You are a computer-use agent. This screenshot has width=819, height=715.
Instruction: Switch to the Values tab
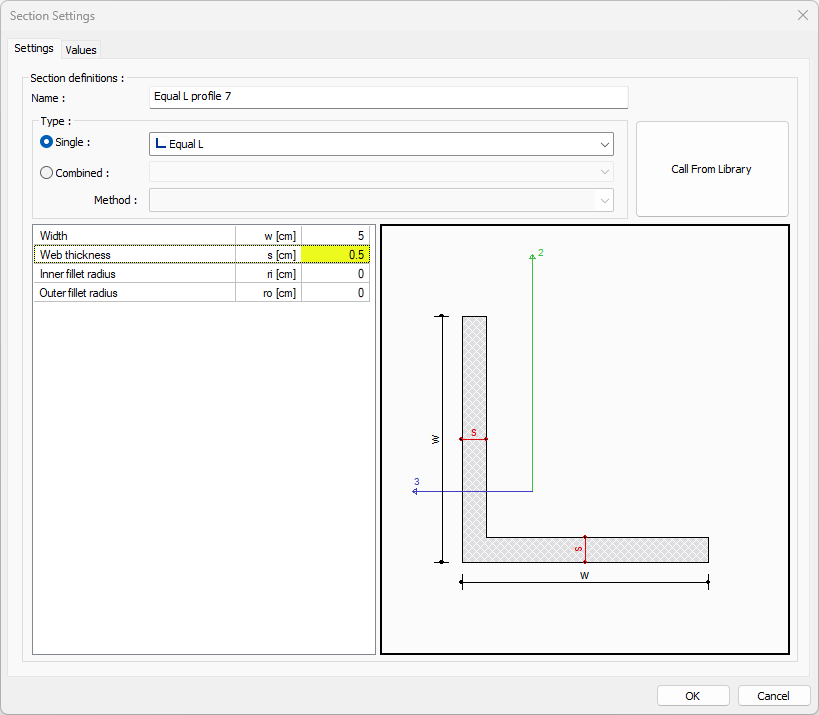[81, 49]
